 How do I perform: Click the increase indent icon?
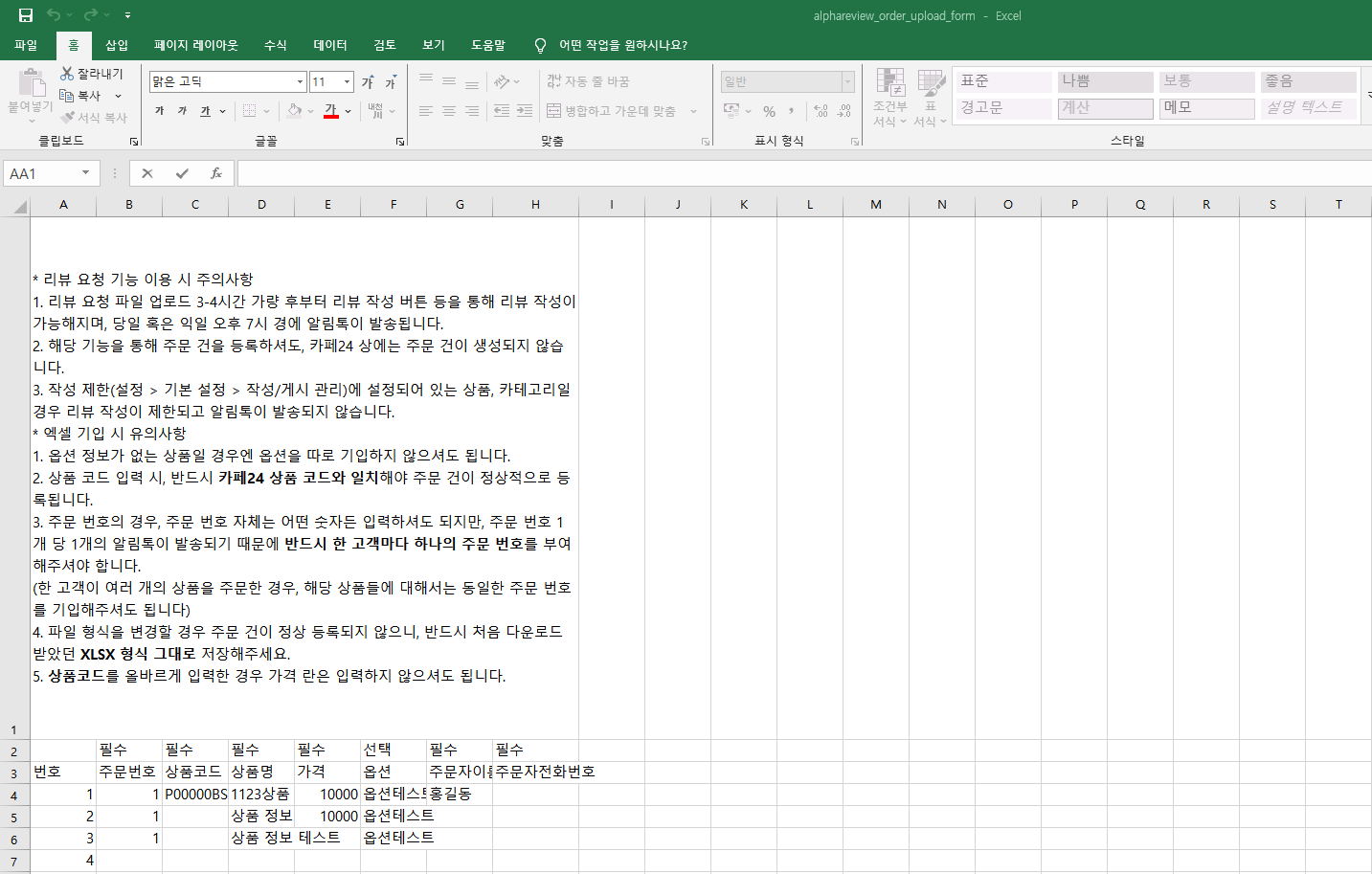(525, 111)
